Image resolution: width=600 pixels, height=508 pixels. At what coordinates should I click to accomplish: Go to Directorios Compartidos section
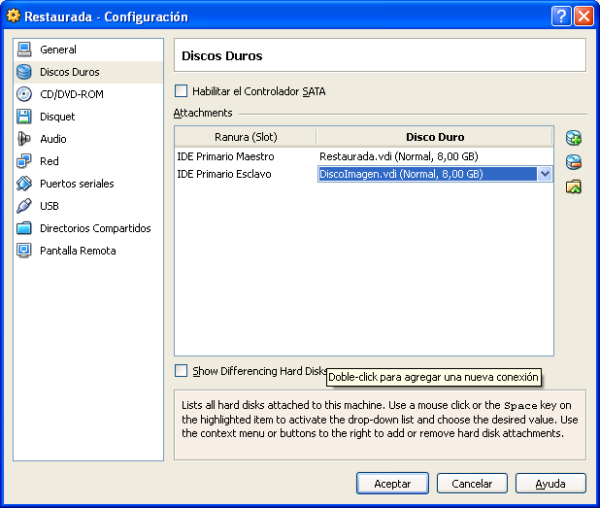pyautogui.click(x=95, y=228)
